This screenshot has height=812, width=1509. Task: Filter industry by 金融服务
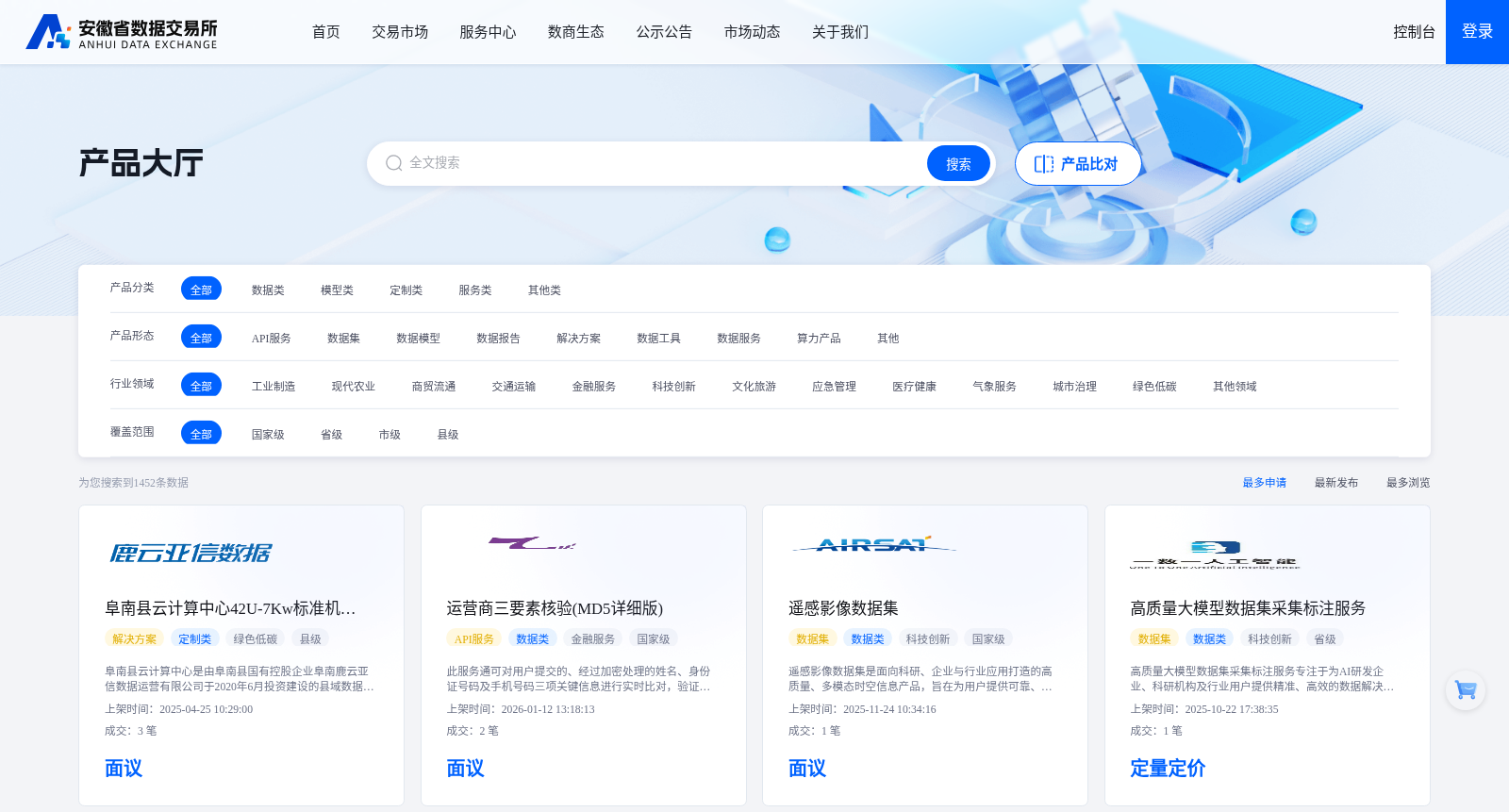(594, 386)
